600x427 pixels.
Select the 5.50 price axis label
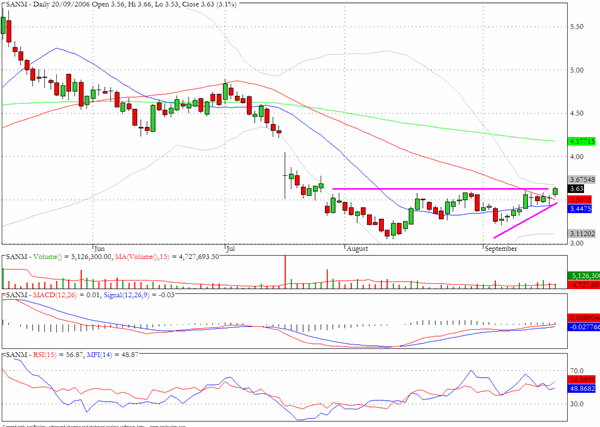click(576, 27)
